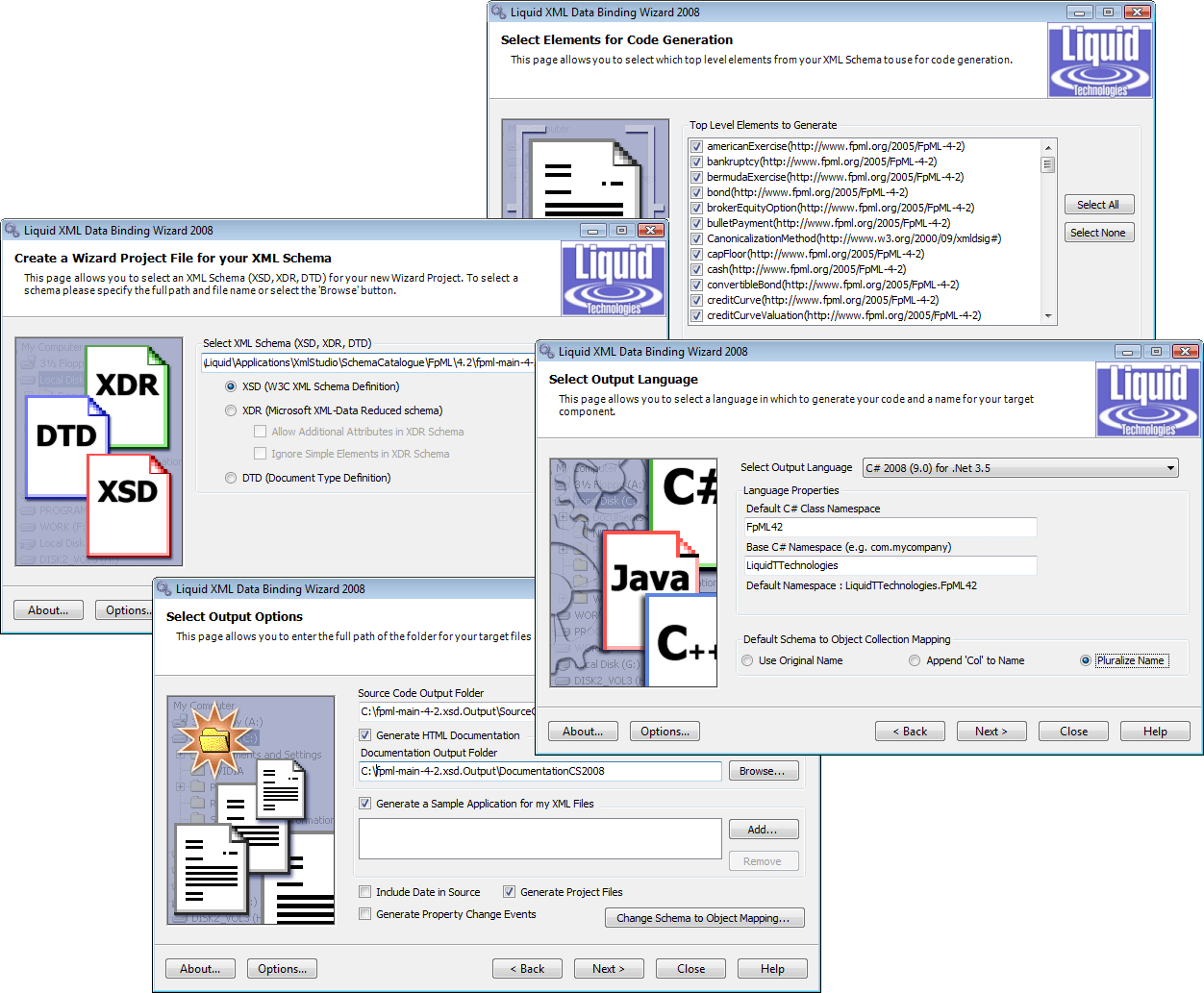1204x993 pixels.
Task: Enable Include Date in Source
Action: point(365,892)
